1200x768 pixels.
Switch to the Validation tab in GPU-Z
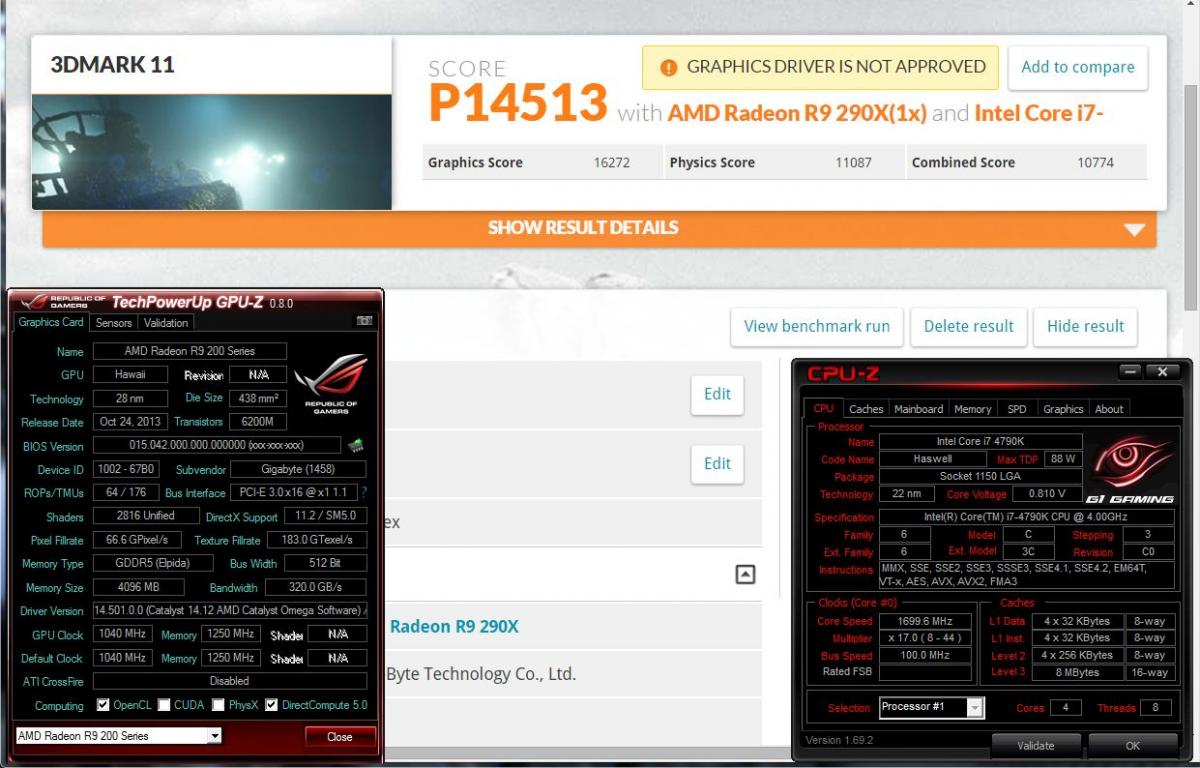click(x=166, y=323)
